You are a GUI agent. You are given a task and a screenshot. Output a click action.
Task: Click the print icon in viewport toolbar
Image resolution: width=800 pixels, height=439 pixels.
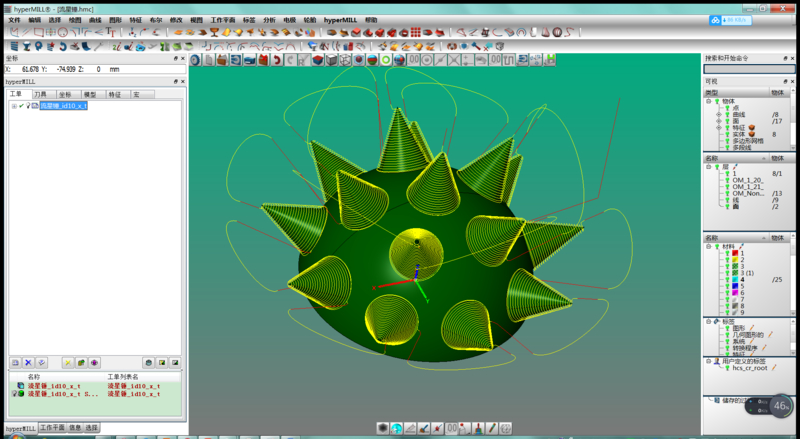tap(249, 60)
